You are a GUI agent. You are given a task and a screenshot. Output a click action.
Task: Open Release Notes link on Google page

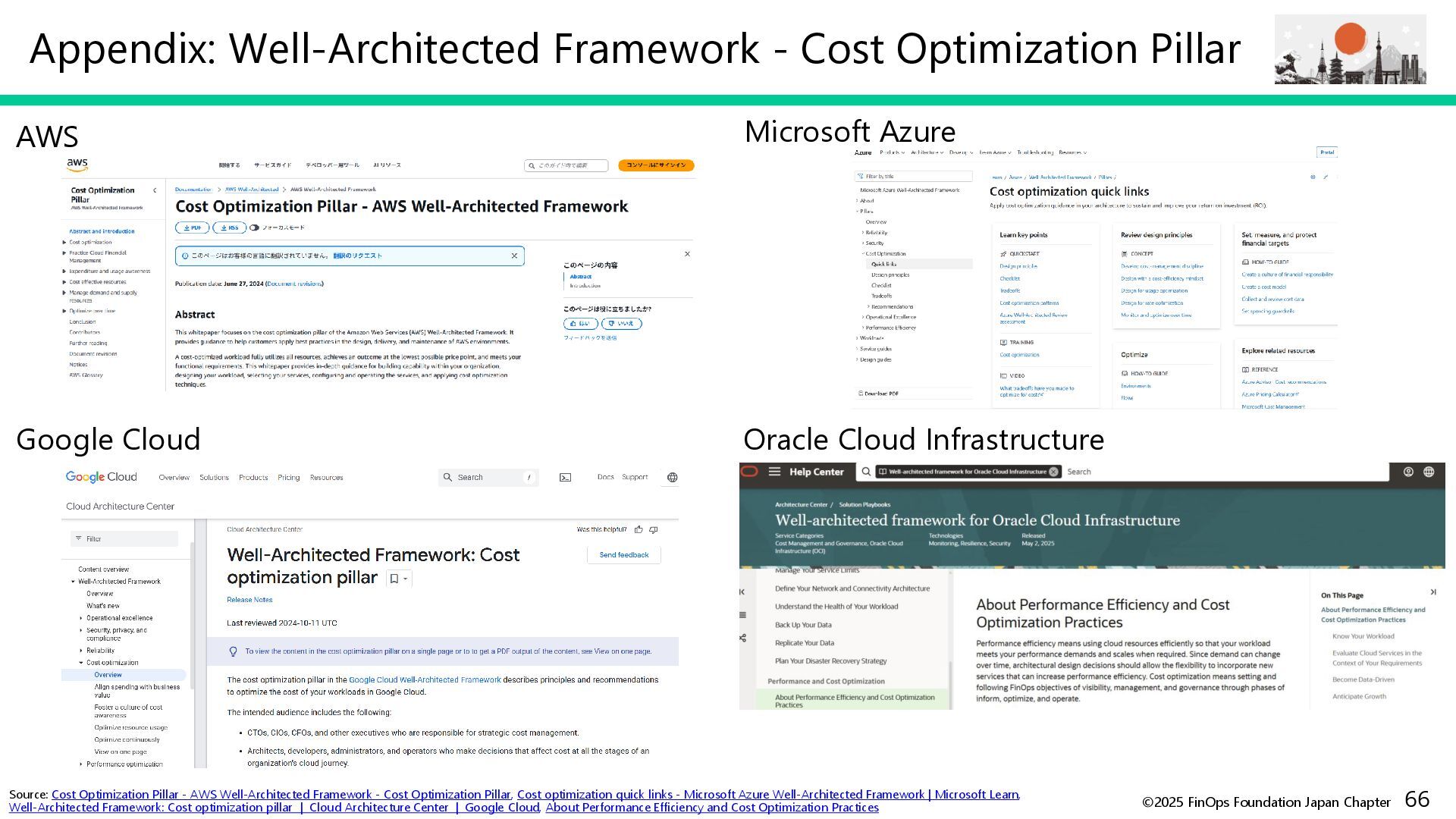[249, 600]
